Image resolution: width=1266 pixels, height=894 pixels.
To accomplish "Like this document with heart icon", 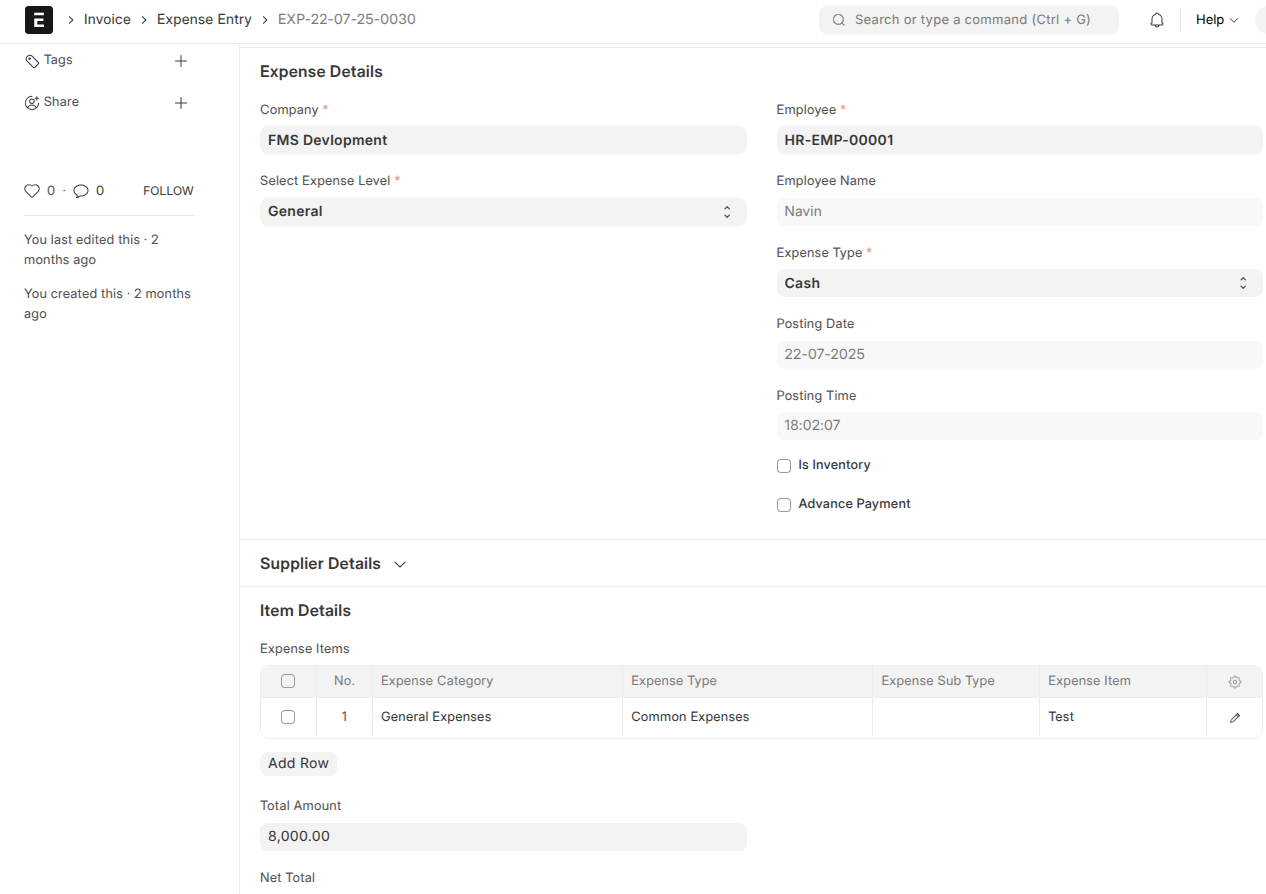I will coord(32,191).
